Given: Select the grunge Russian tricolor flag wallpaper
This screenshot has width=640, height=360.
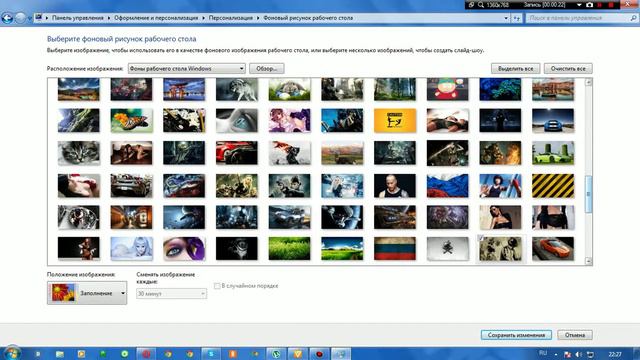Looking at the screenshot, I should (x=395, y=248).
